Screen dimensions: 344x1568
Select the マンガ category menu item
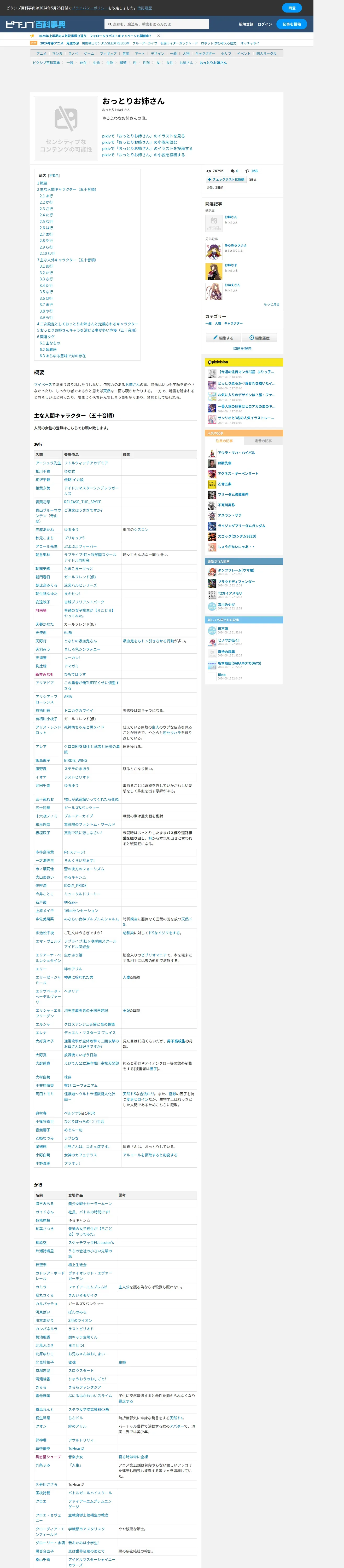pyautogui.click(x=57, y=54)
